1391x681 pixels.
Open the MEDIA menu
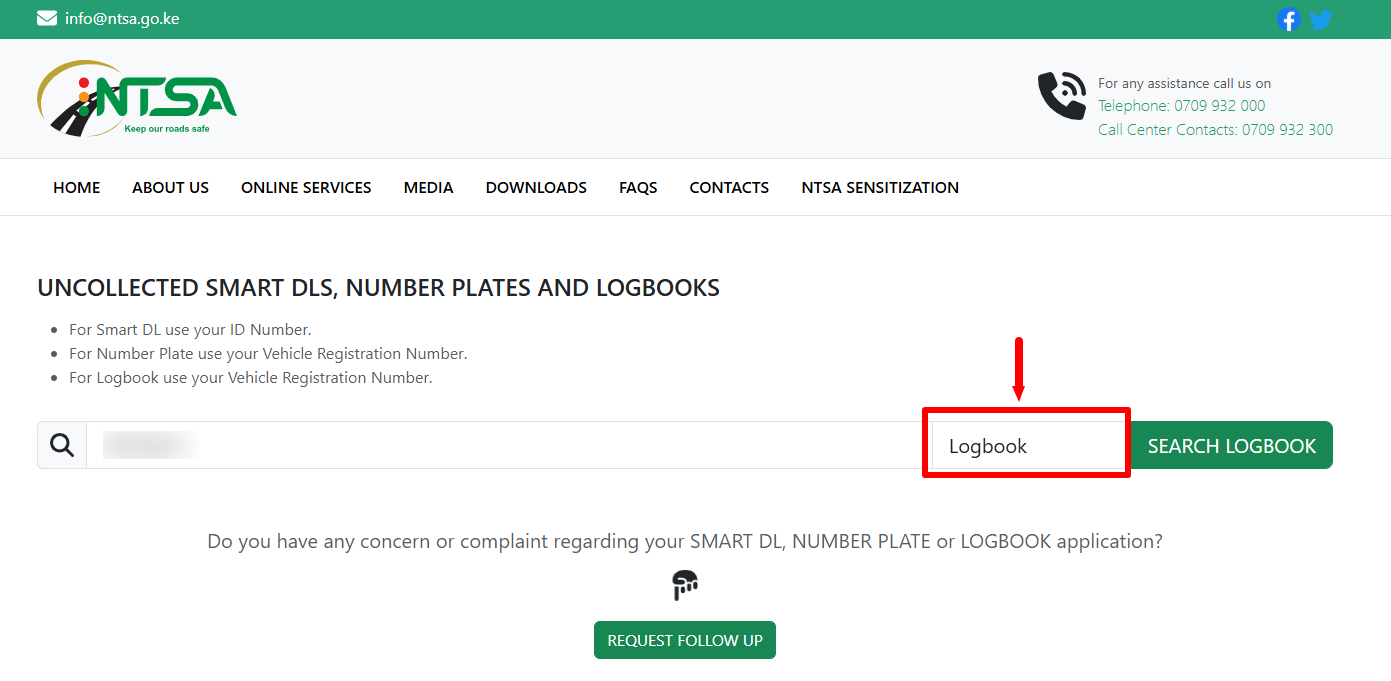[429, 187]
